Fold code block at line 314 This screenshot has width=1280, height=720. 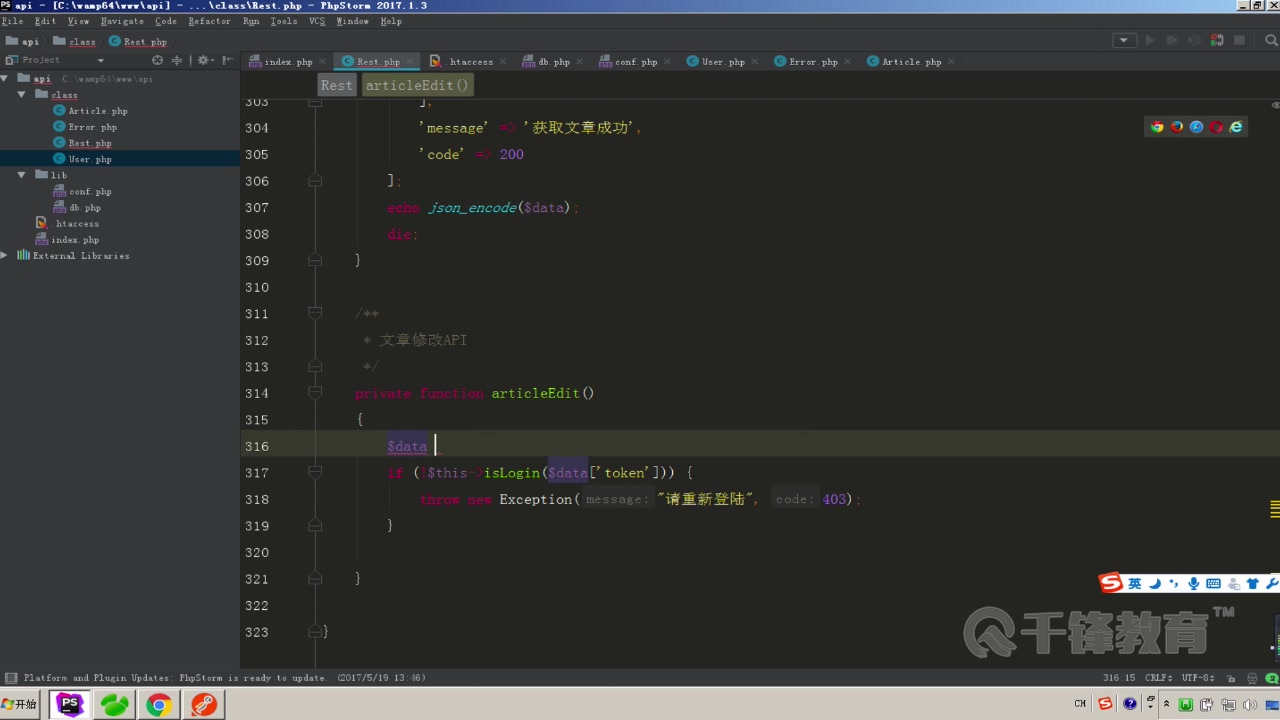point(315,393)
